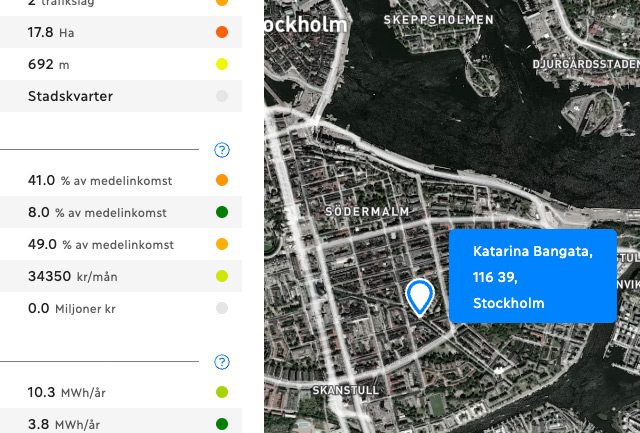Click orange dot for 49.0 % av medelinkomst
This screenshot has width=640, height=433.
tap(222, 244)
